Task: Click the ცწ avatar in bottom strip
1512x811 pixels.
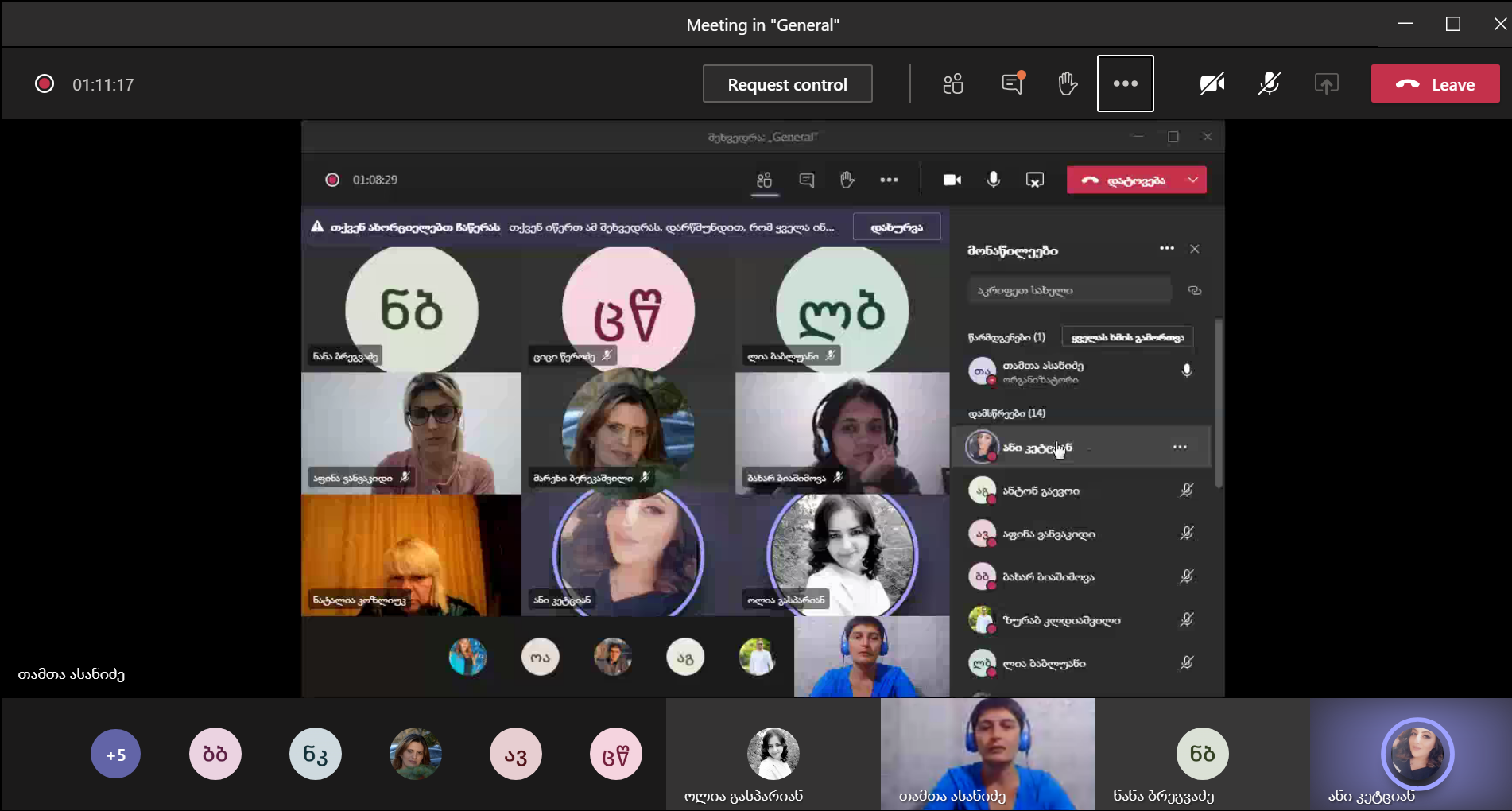Action: coord(616,754)
